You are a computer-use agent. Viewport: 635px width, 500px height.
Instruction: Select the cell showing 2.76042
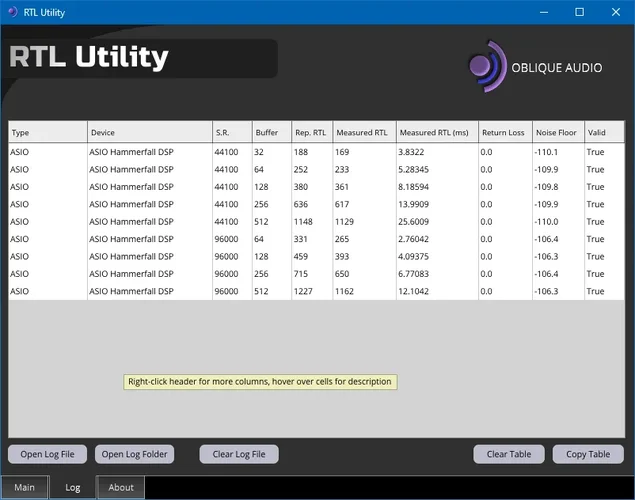[x=437, y=239]
